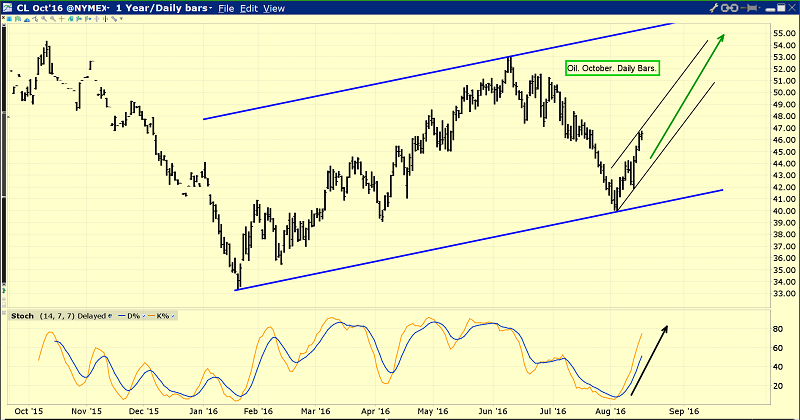
Task: Click the app chart icon at title bar start
Action: coord(7,8)
